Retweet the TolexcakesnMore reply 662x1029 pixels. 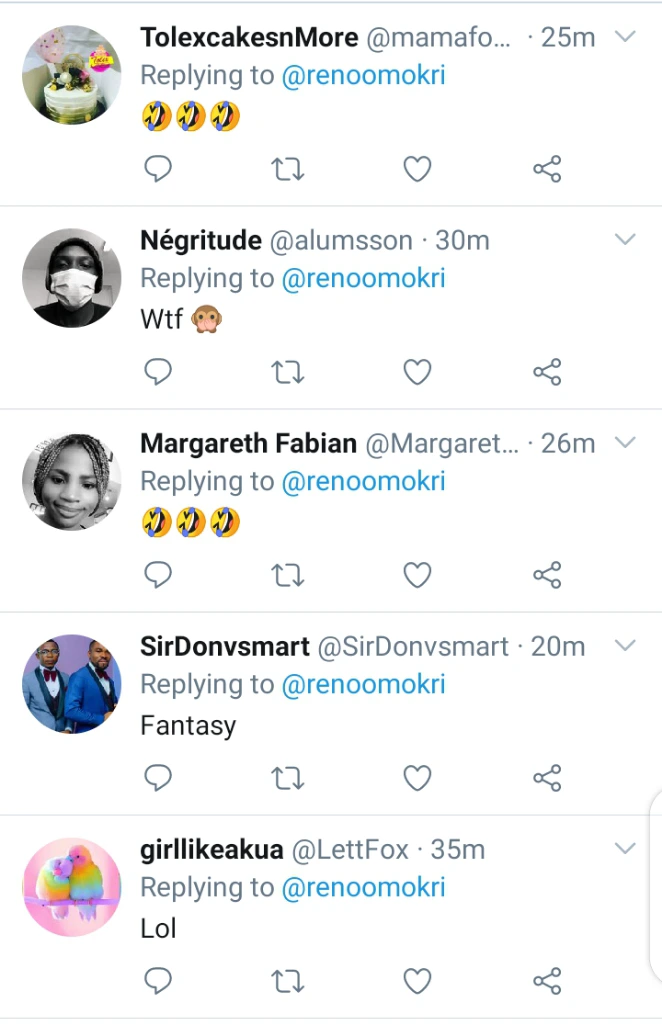click(x=288, y=170)
